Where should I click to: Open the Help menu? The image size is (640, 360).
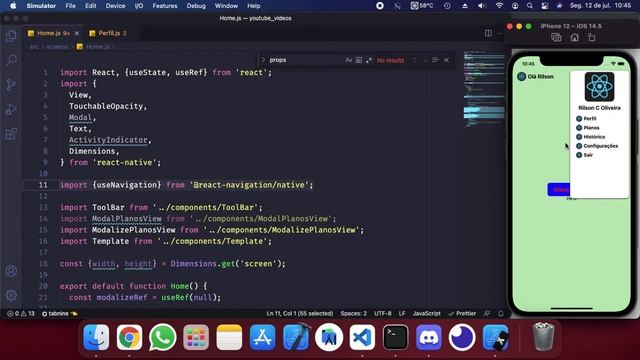(253, 6)
